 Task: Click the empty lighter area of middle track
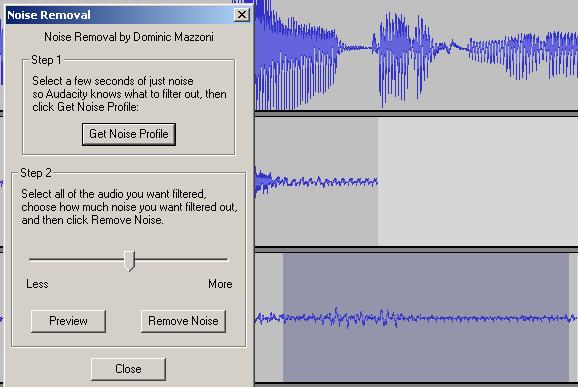click(478, 181)
